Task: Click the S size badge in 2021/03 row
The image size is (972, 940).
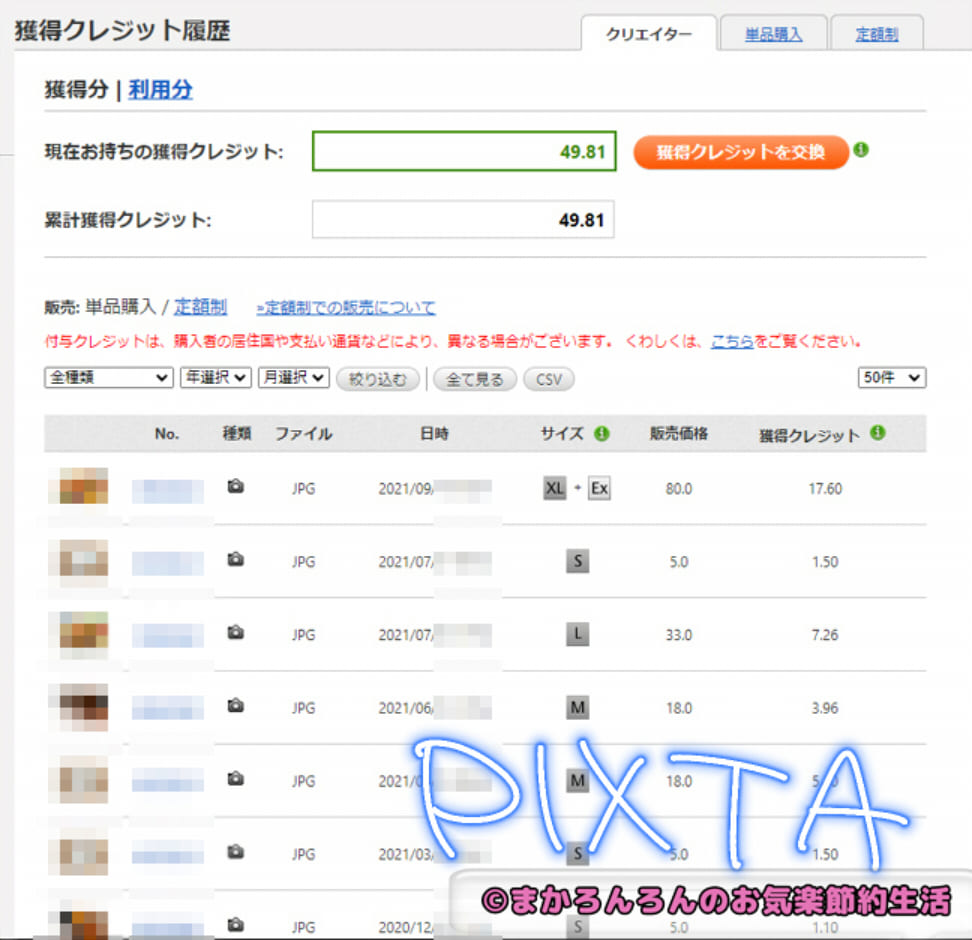Action: tap(577, 854)
